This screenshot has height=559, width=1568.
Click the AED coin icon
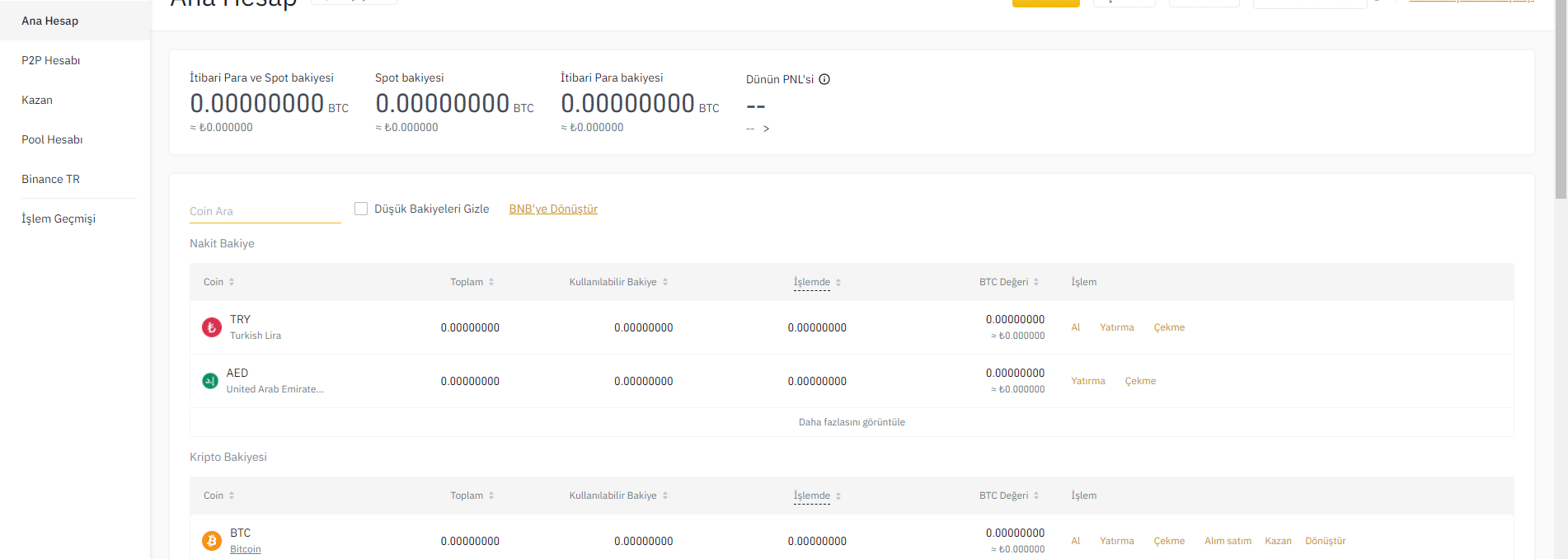[x=210, y=381]
